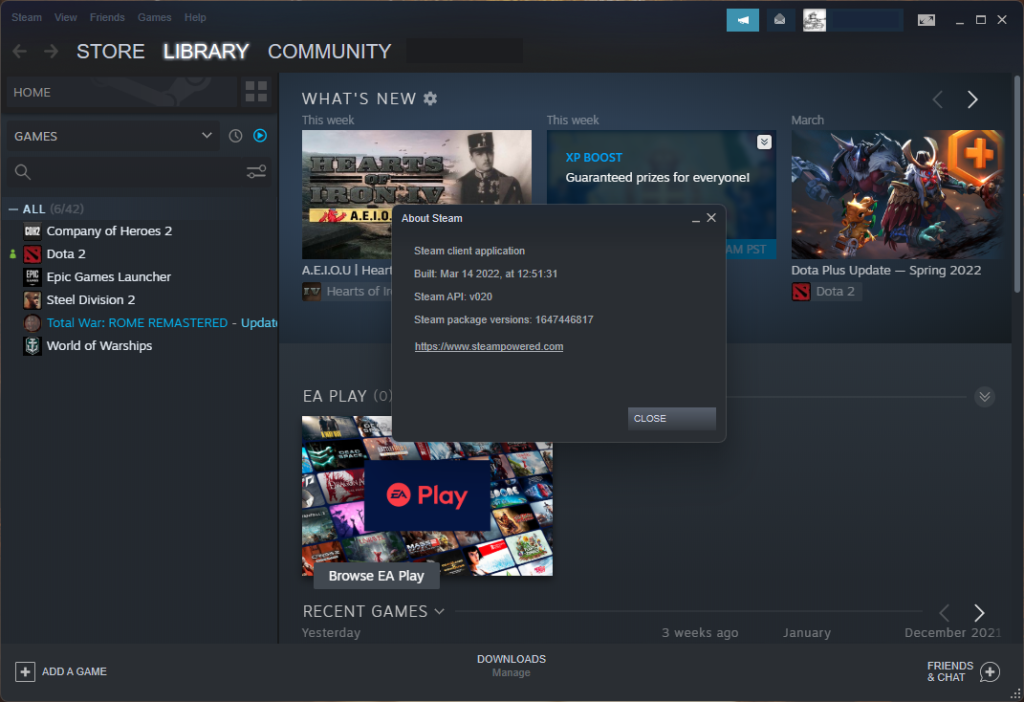Click the main content vertical scrollbar
This screenshot has width=1024, height=702.
coord(1017,184)
